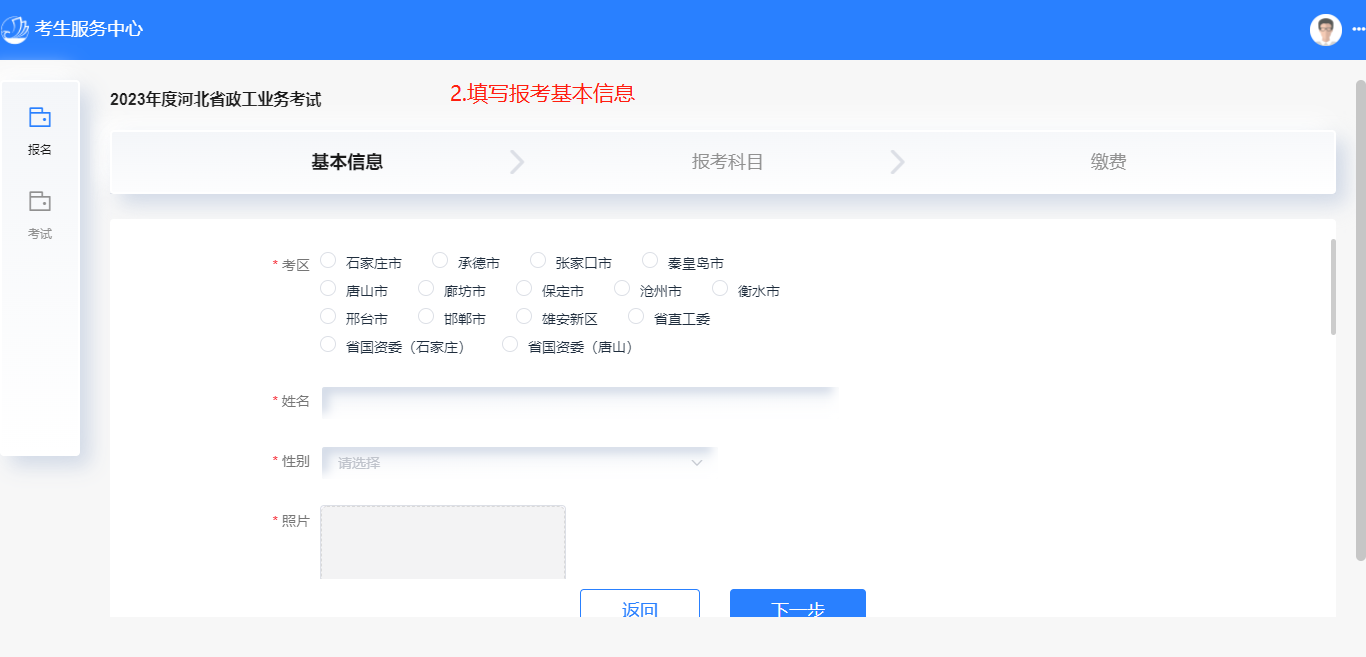Switch to 报考科目 step tab
The width and height of the screenshot is (1366, 657).
coord(727,162)
